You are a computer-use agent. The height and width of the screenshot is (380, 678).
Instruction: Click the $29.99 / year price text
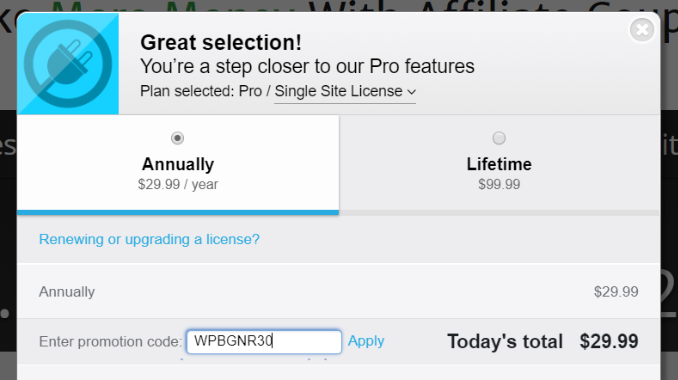pos(178,185)
